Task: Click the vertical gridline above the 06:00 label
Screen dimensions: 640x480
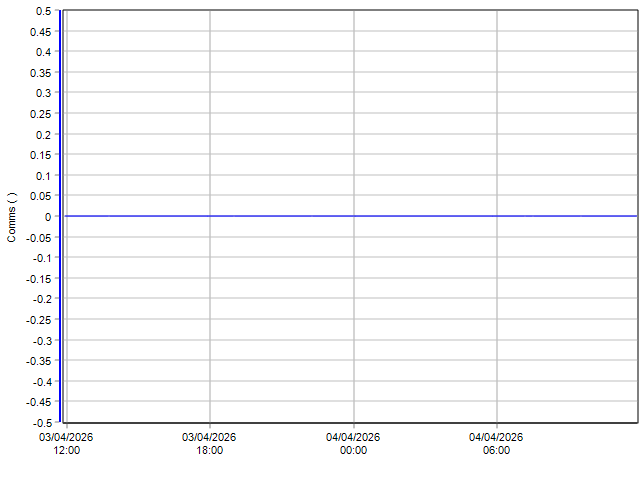Action: point(497,120)
